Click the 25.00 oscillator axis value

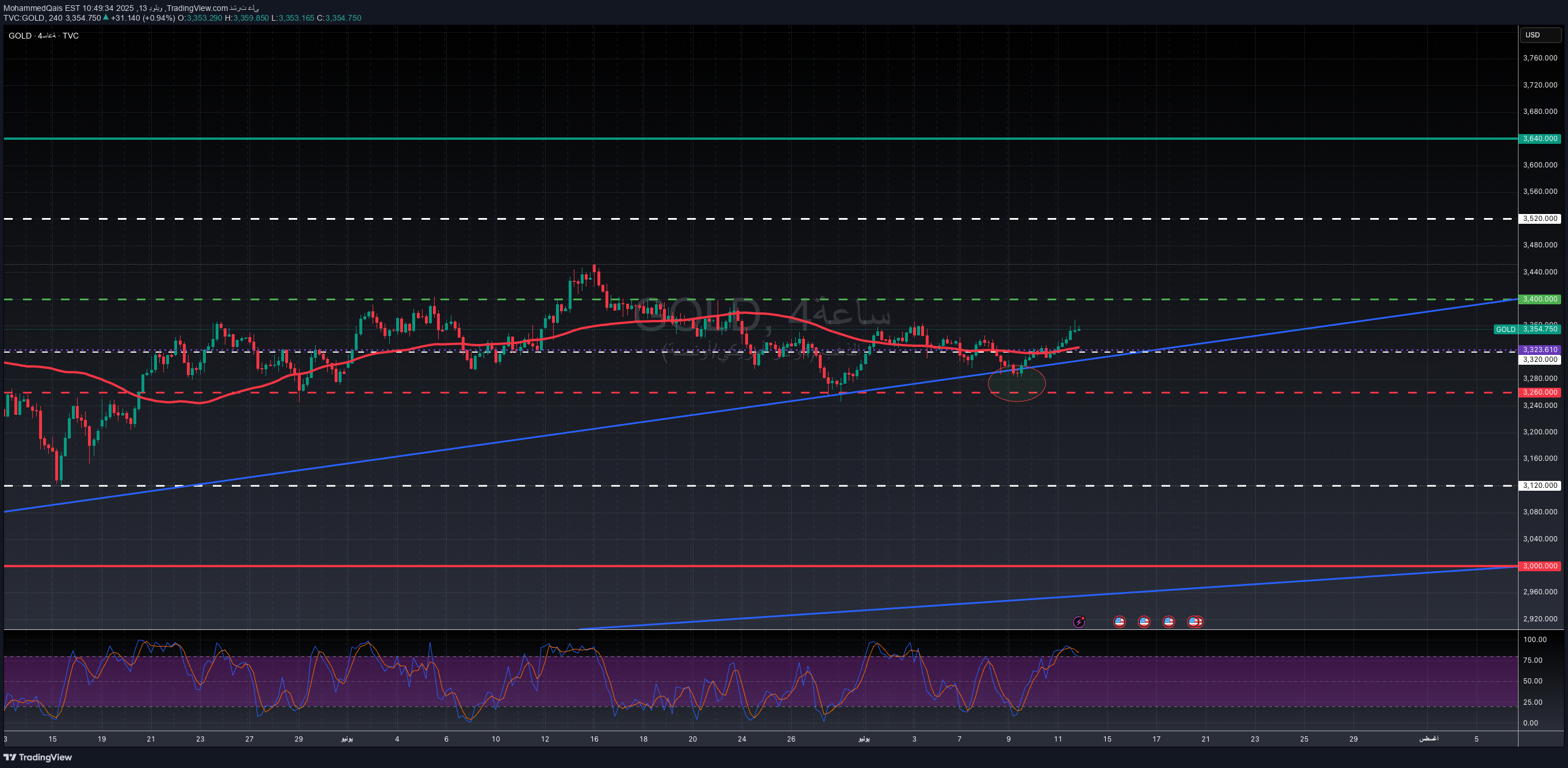tap(1533, 702)
